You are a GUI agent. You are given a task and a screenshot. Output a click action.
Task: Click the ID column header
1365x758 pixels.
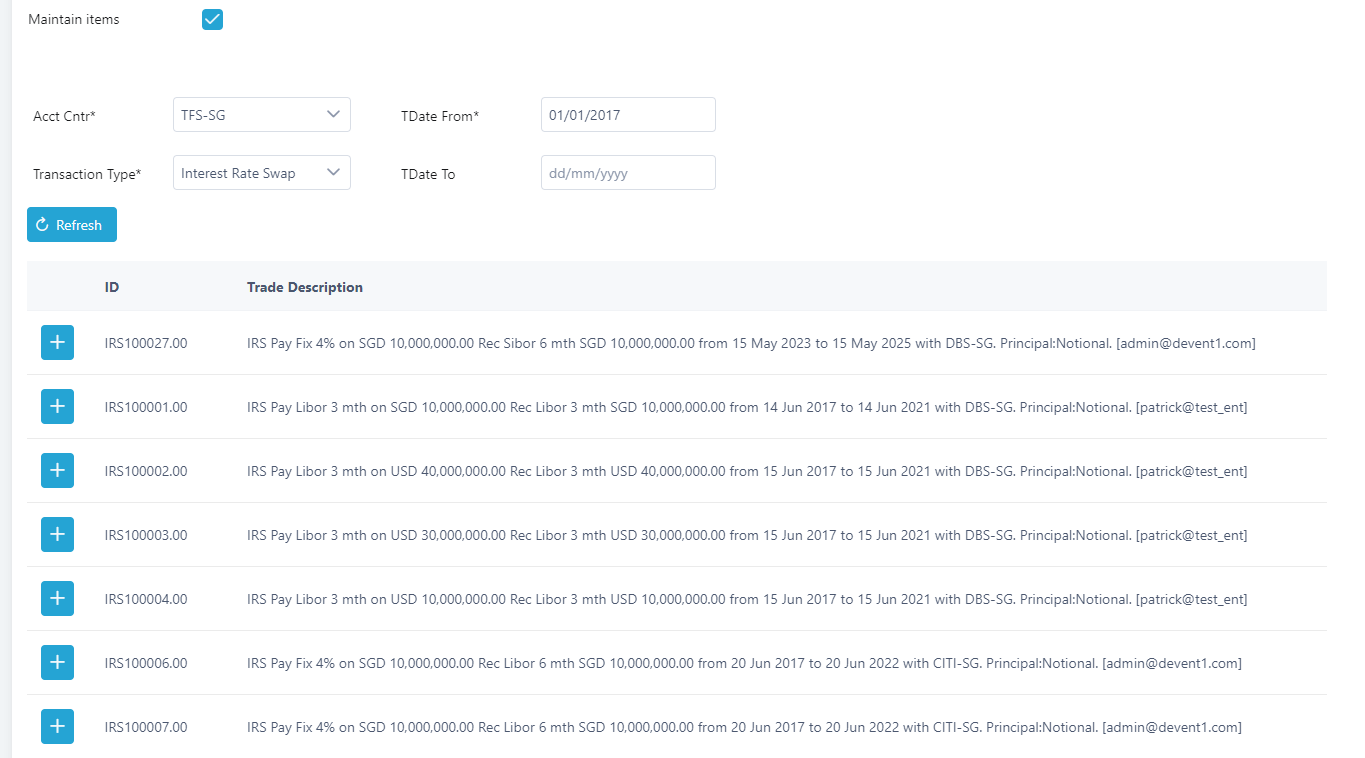[x=112, y=287]
